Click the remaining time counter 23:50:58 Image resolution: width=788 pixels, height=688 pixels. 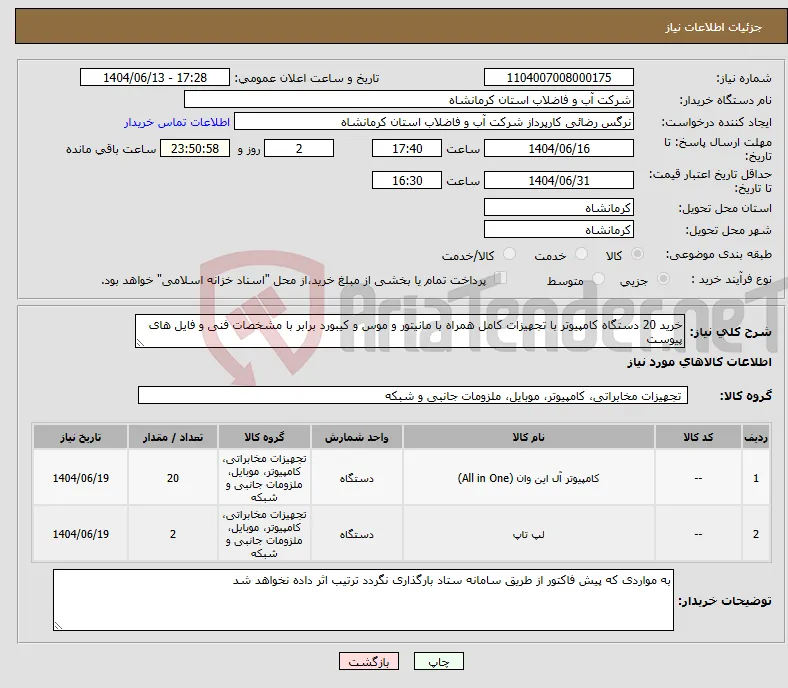coord(195,148)
